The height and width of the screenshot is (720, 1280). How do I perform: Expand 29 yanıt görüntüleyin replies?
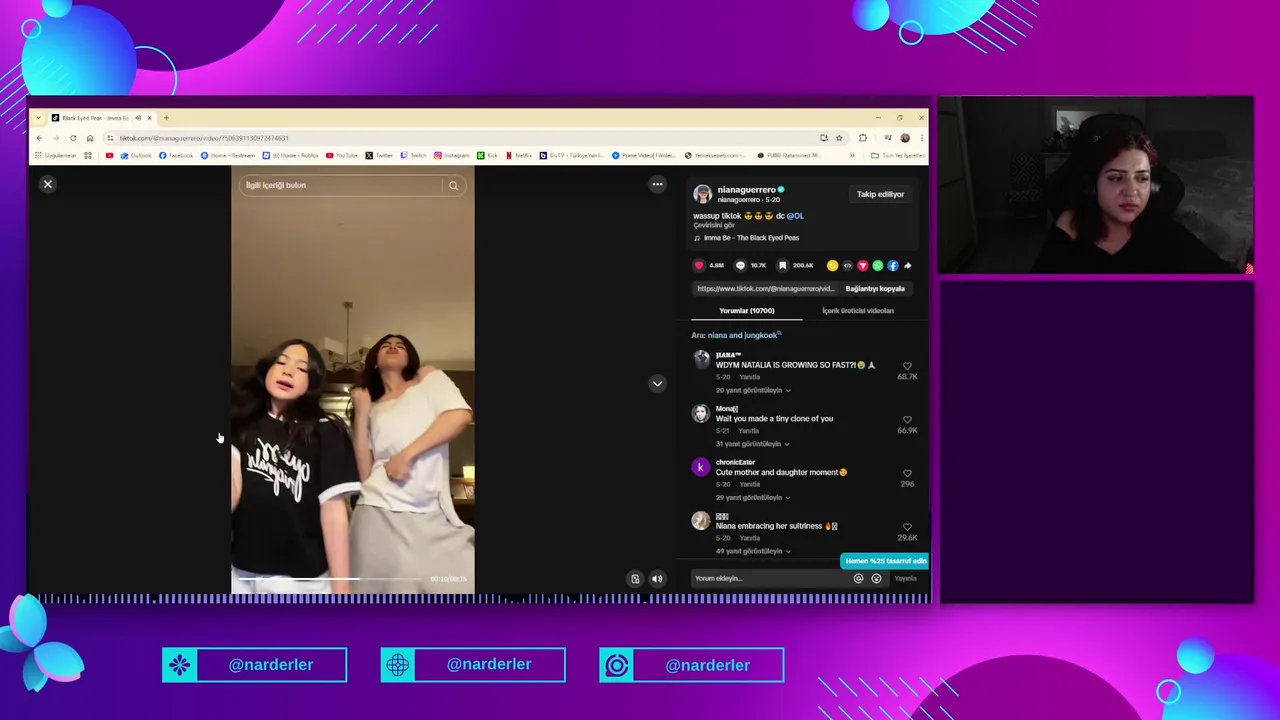(752, 497)
